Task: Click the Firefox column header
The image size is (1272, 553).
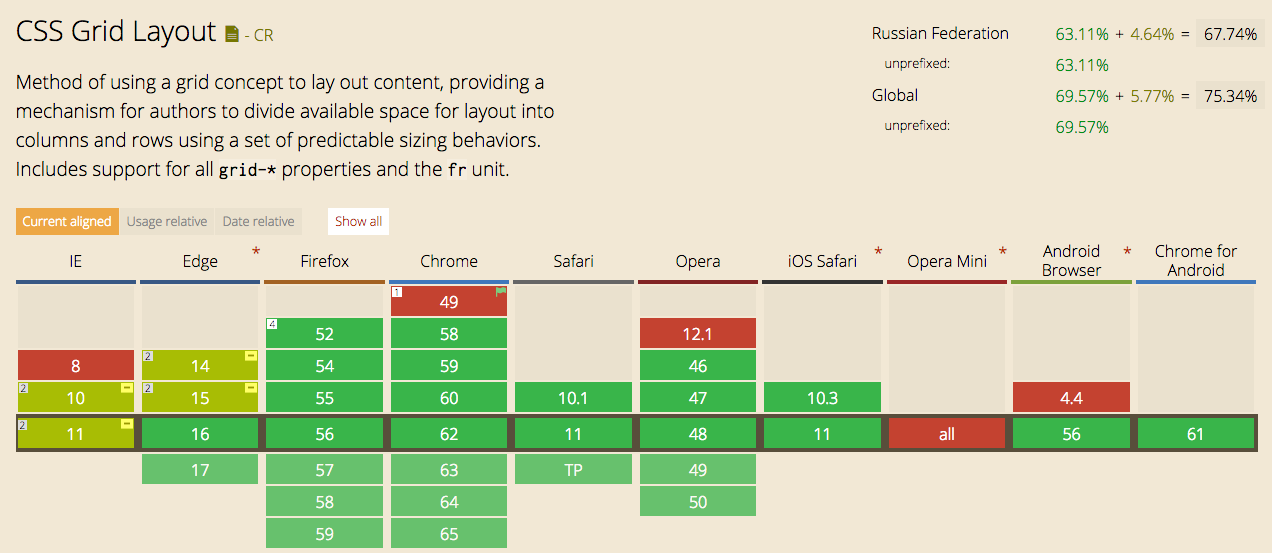Action: tap(325, 261)
